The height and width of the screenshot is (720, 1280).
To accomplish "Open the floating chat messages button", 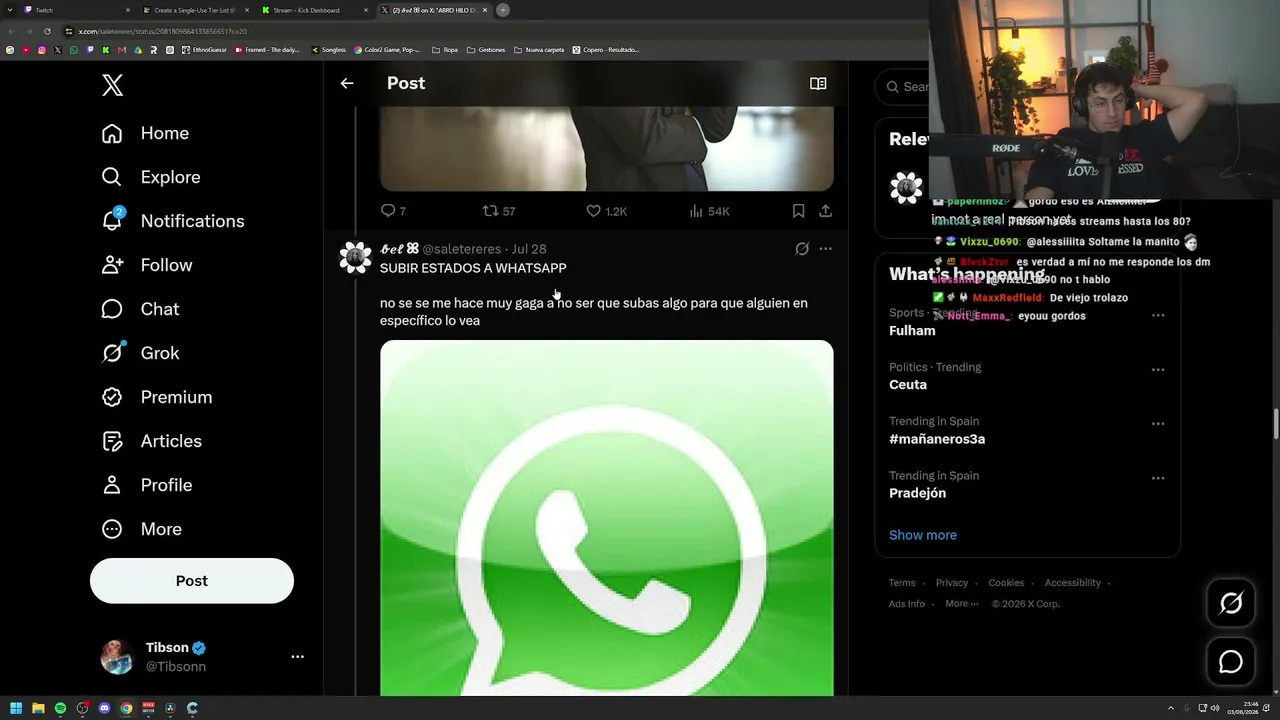I will 1231,662.
